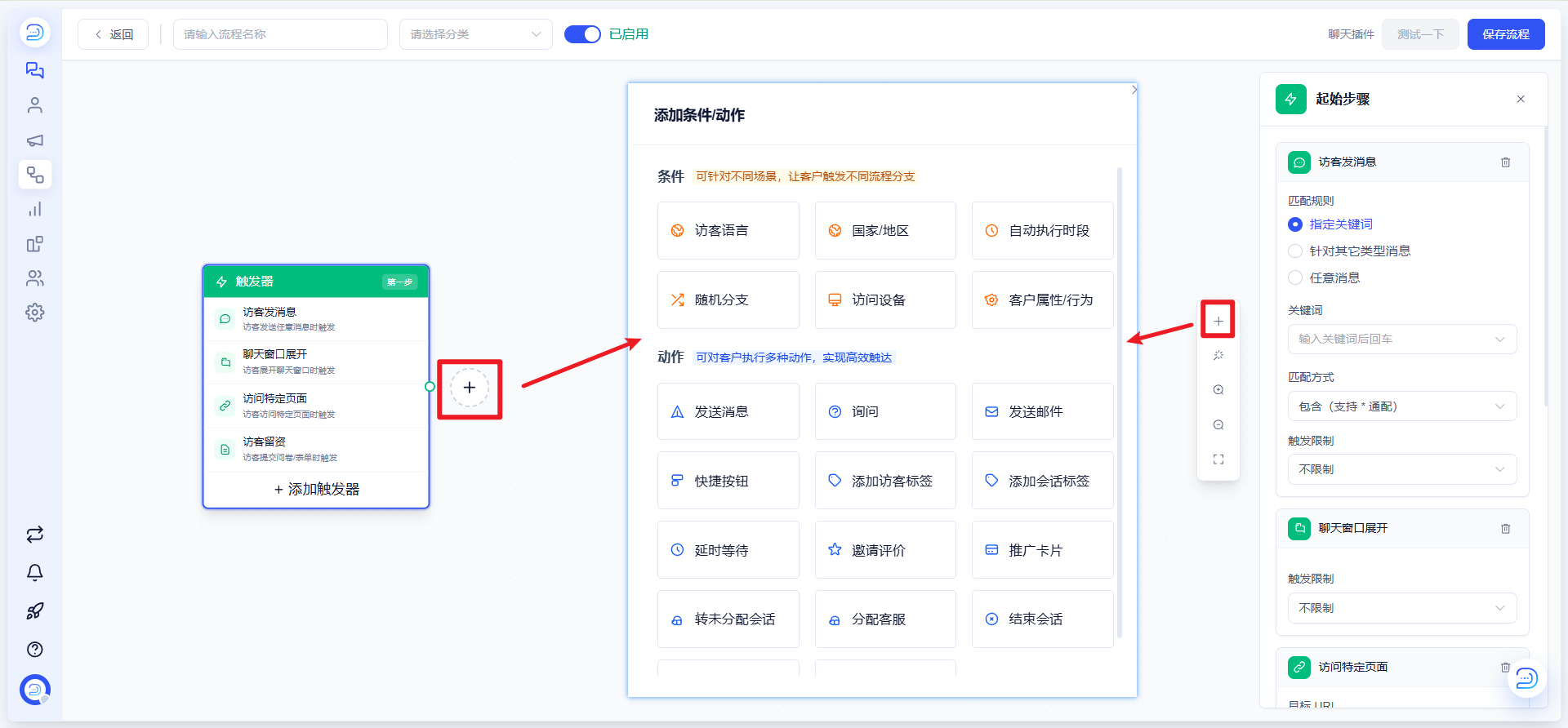Select the 任意消息 radio option
The width and height of the screenshot is (1568, 728).
[x=1295, y=278]
